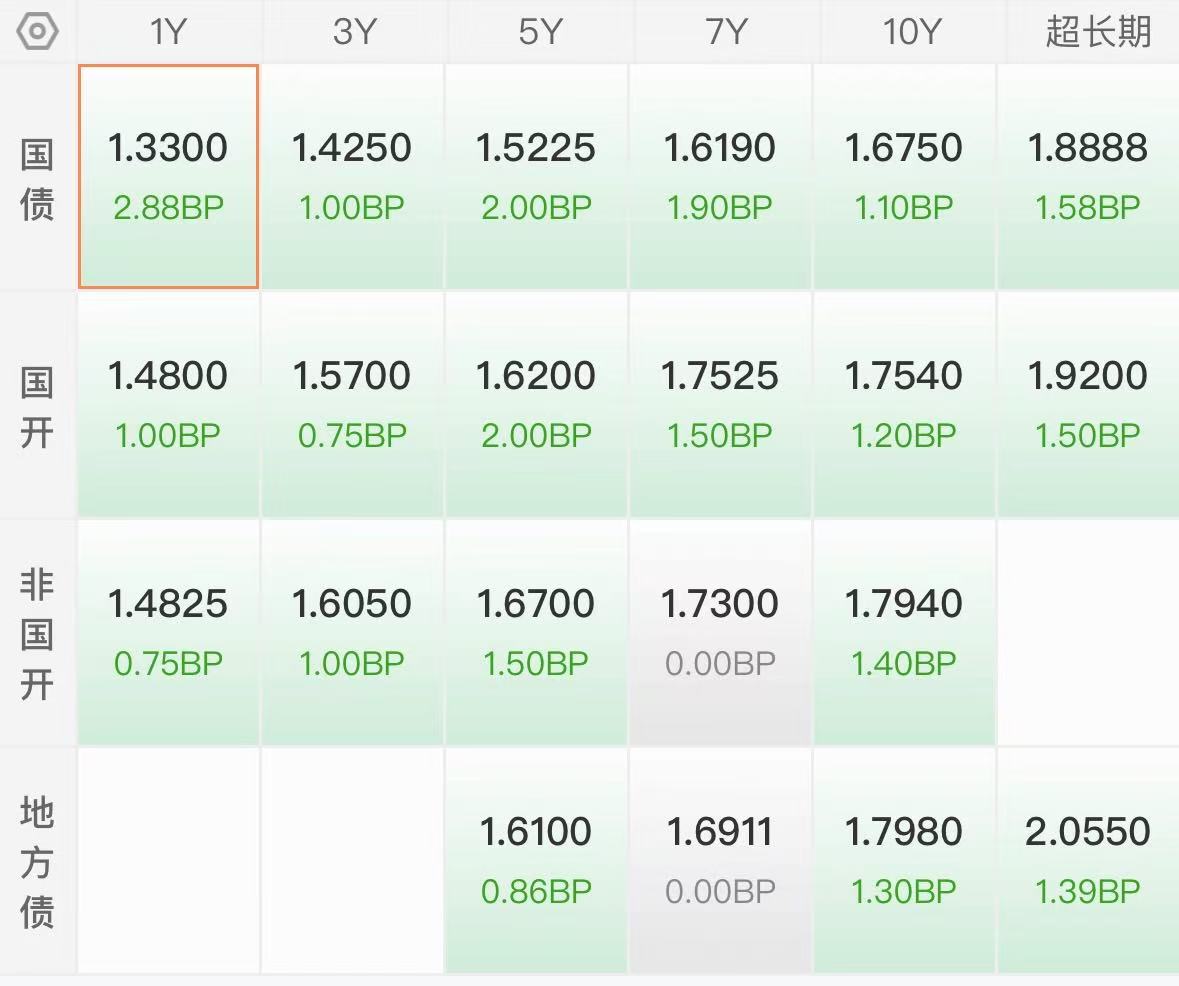1179x986 pixels.
Task: Open 国债 10Y yield cell 1.6750
Action: point(904,177)
